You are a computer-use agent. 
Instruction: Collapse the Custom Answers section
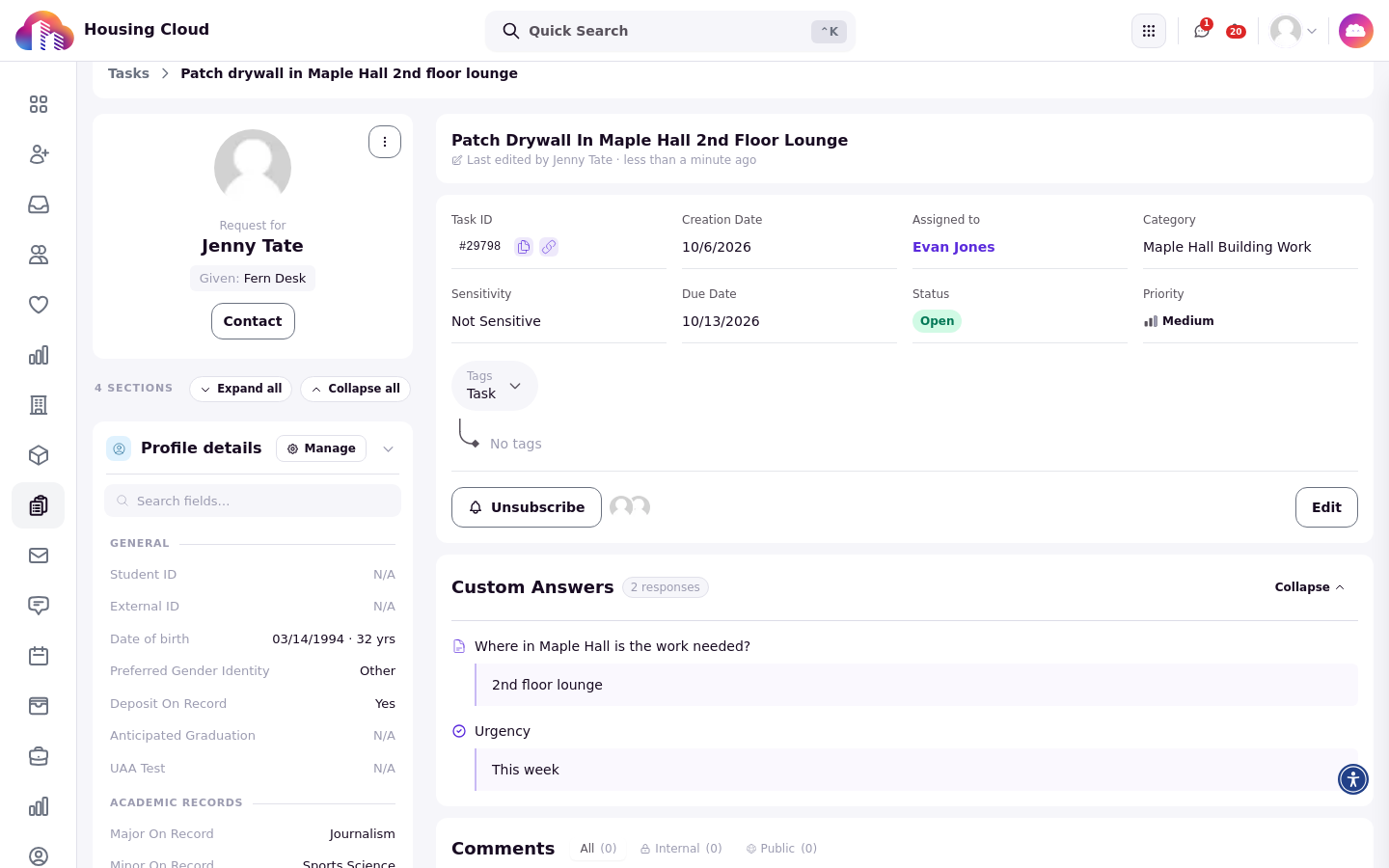tap(1309, 587)
